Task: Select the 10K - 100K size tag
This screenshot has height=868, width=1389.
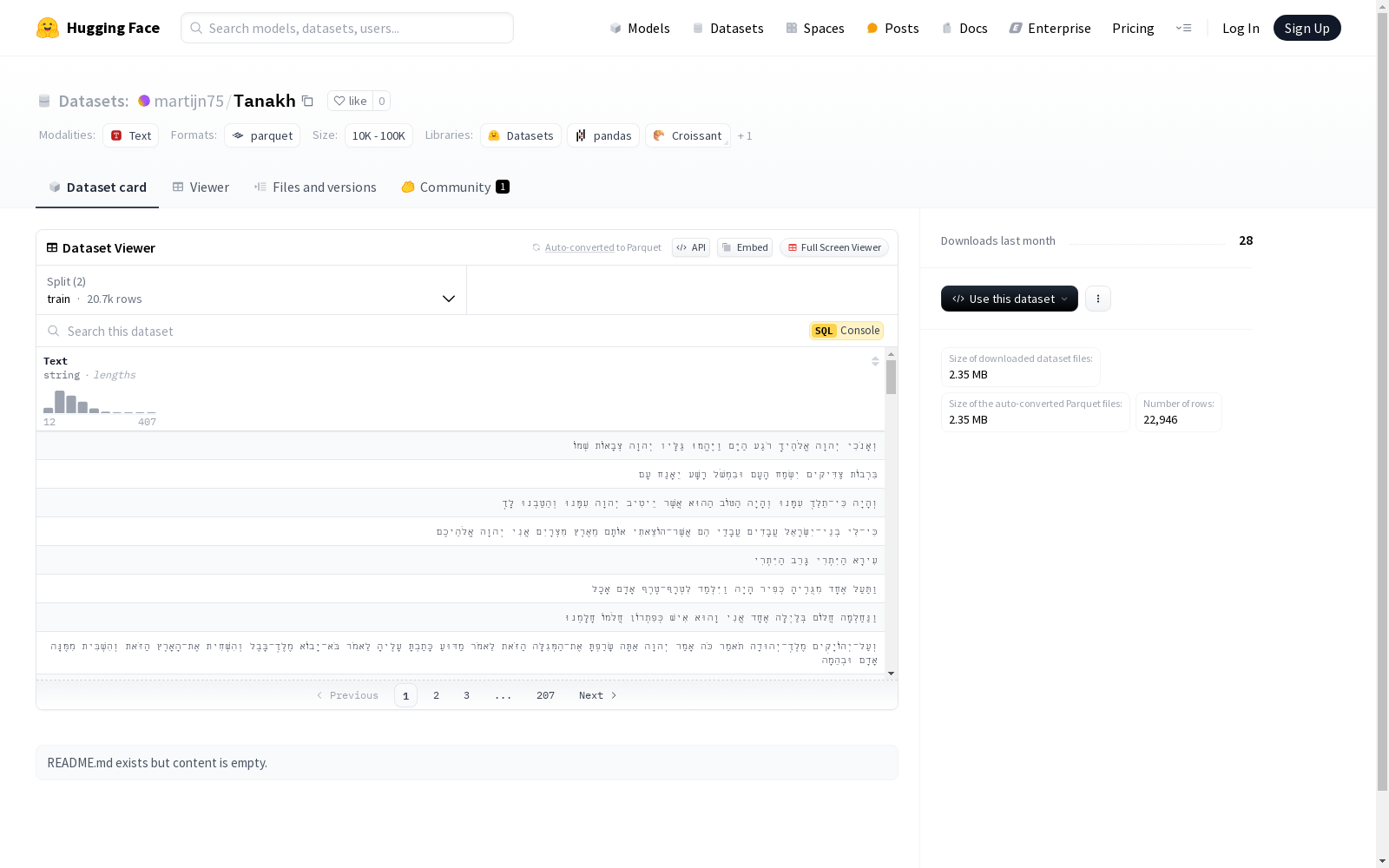Action: [x=379, y=135]
